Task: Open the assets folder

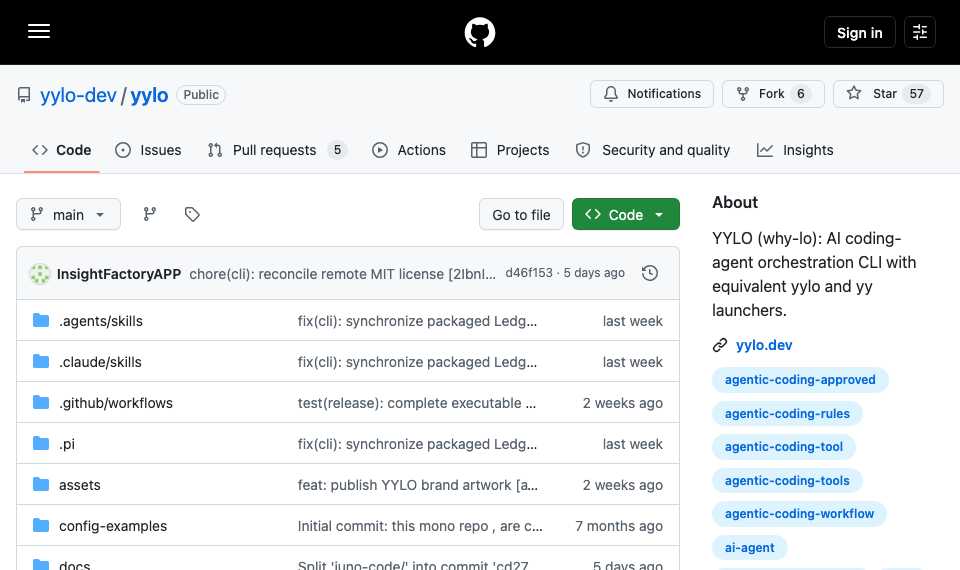Action: [x=80, y=485]
